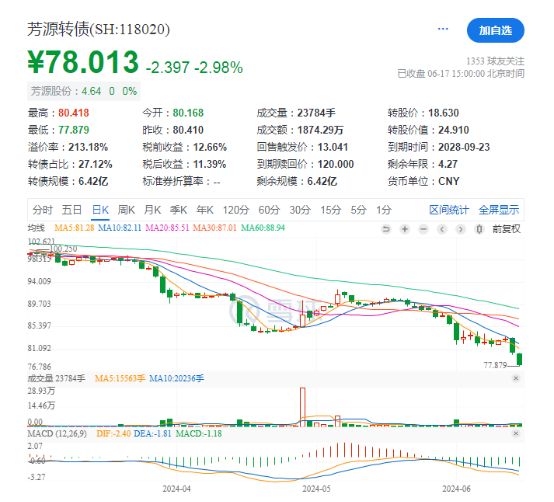Click the 转股价 18.630 value
Viewport: 554px width, 502px height.
(443, 113)
